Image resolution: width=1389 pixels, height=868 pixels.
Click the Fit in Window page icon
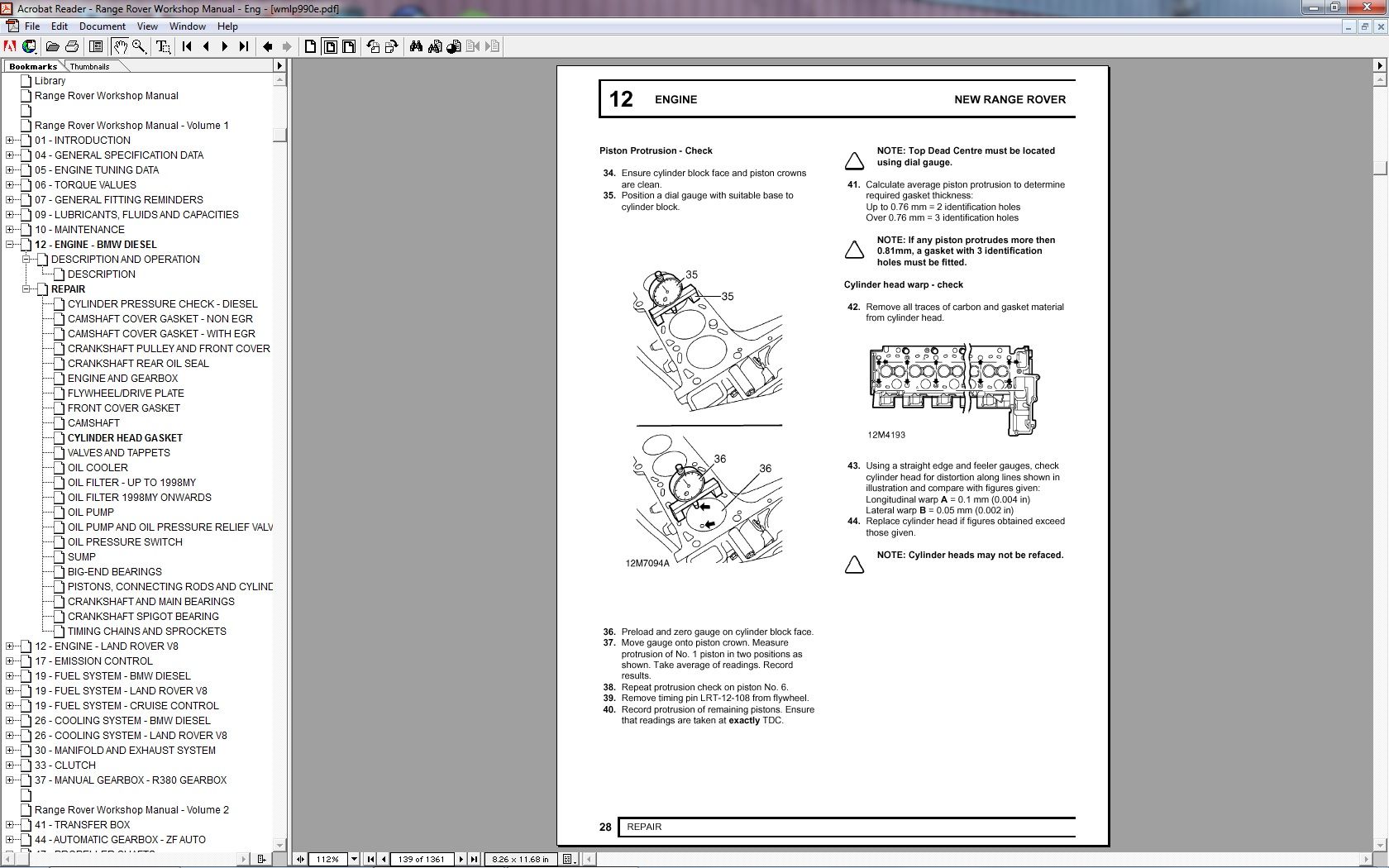pyautogui.click(x=330, y=46)
